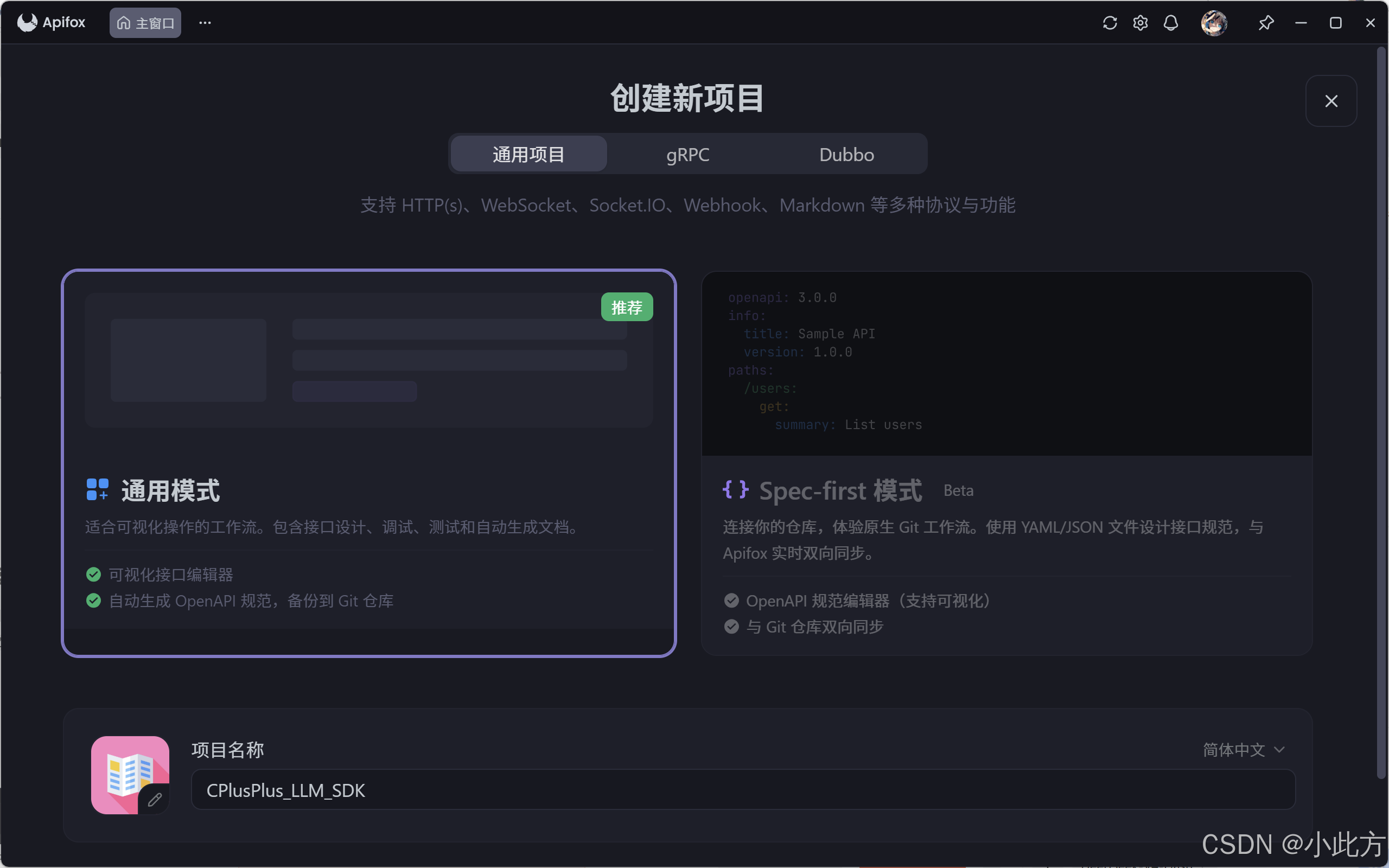The width and height of the screenshot is (1389, 868).
Task: Choose the 通用模式 card
Action: coord(369,463)
